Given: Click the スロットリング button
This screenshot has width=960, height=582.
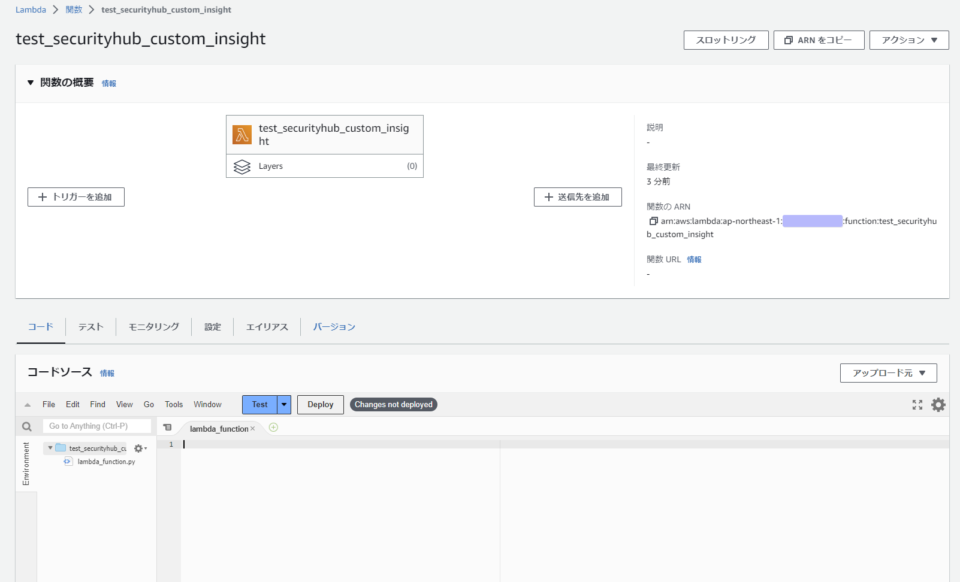Looking at the screenshot, I should [x=726, y=40].
